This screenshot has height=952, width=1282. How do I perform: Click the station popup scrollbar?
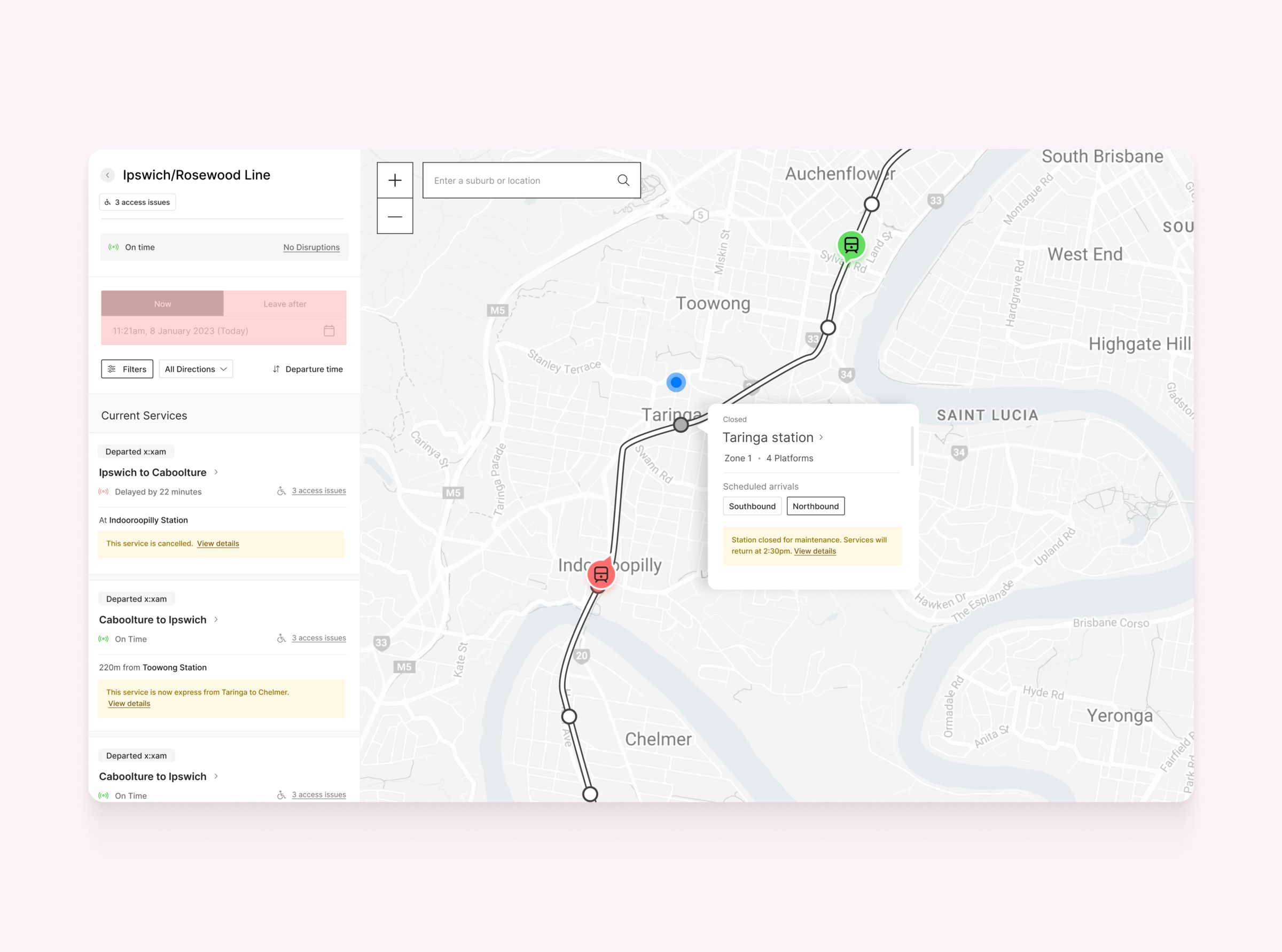(x=912, y=446)
